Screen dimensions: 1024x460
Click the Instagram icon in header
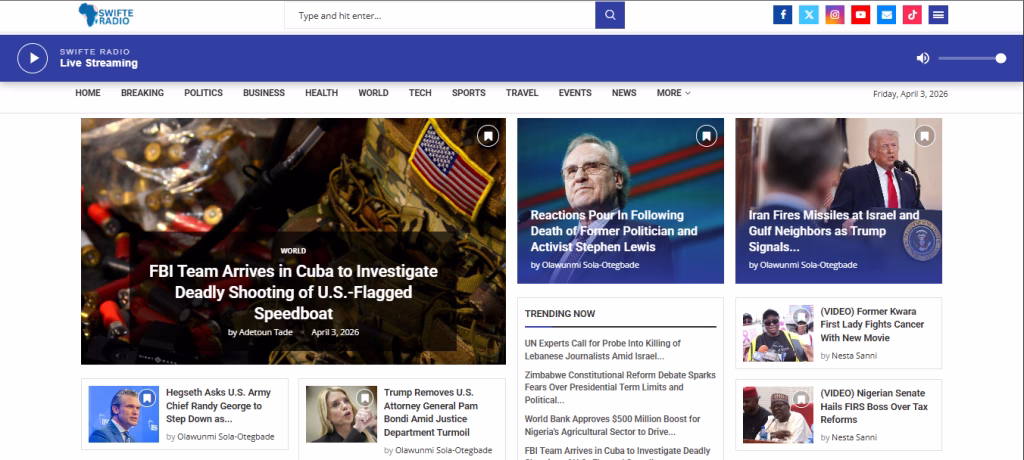[x=834, y=15]
